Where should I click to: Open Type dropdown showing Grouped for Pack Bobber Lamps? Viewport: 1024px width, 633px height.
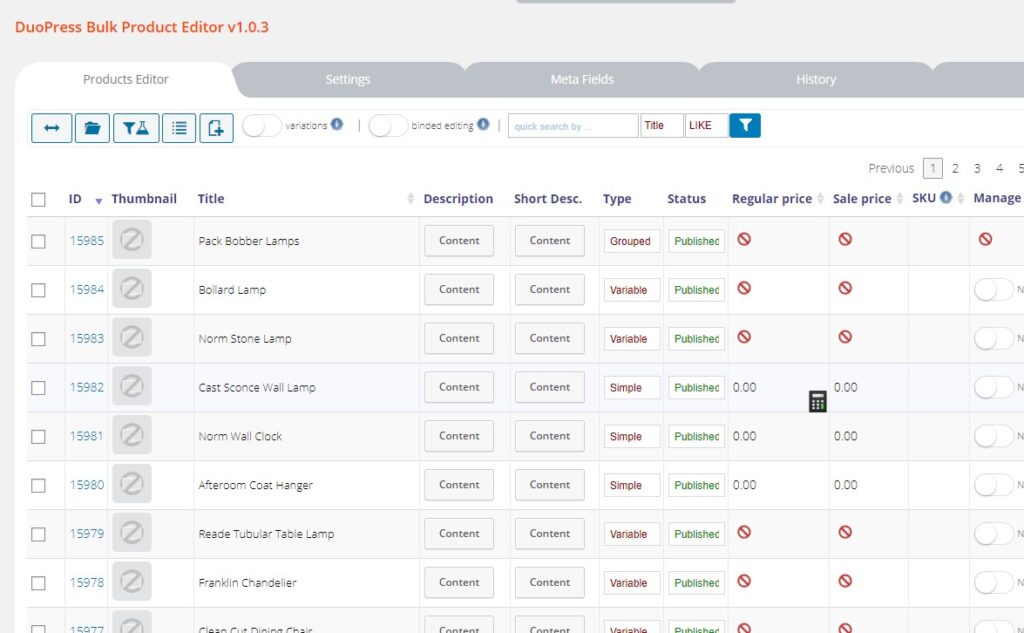(x=632, y=241)
